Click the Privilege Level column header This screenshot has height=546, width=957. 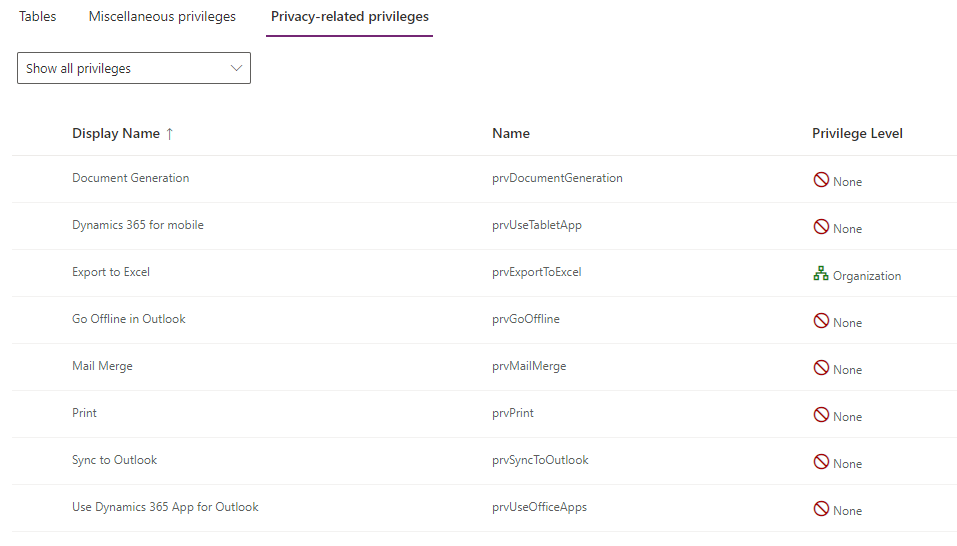(x=857, y=134)
